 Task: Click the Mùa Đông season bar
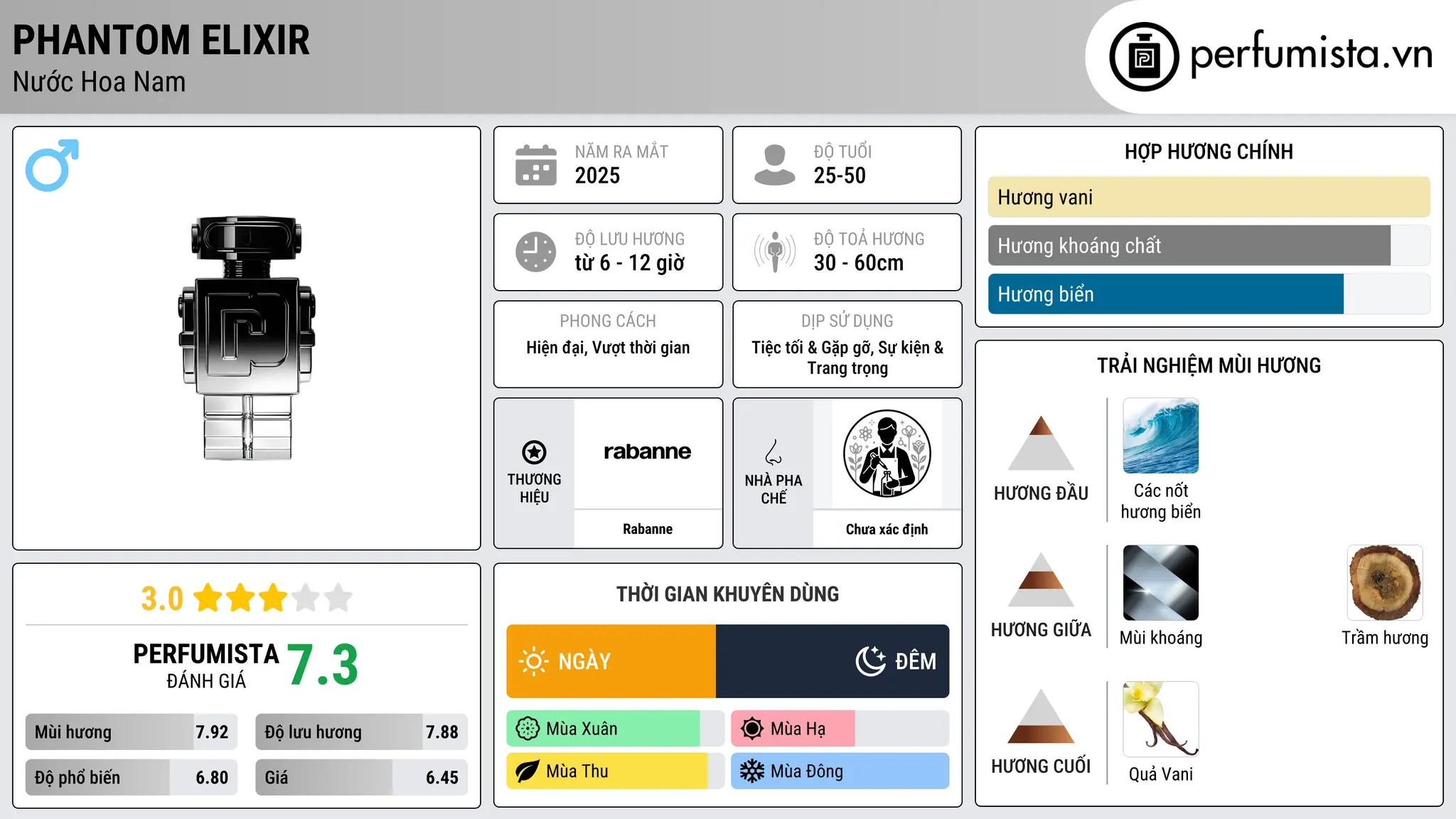tap(840, 771)
